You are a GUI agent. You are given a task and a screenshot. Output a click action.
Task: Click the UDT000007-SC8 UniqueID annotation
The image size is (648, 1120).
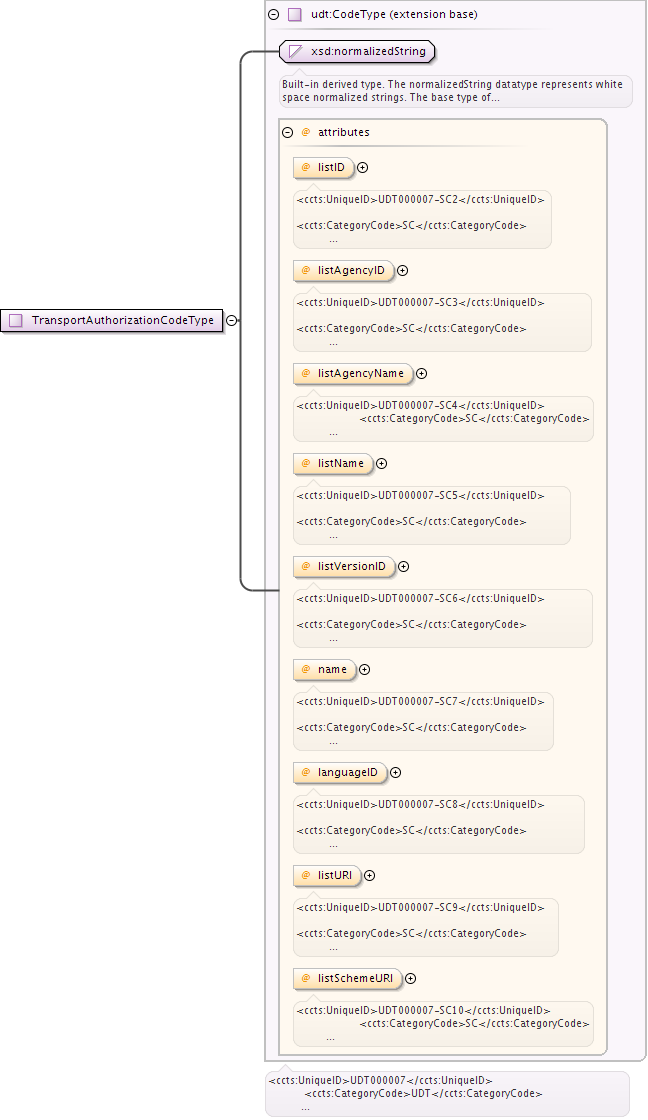(421, 804)
